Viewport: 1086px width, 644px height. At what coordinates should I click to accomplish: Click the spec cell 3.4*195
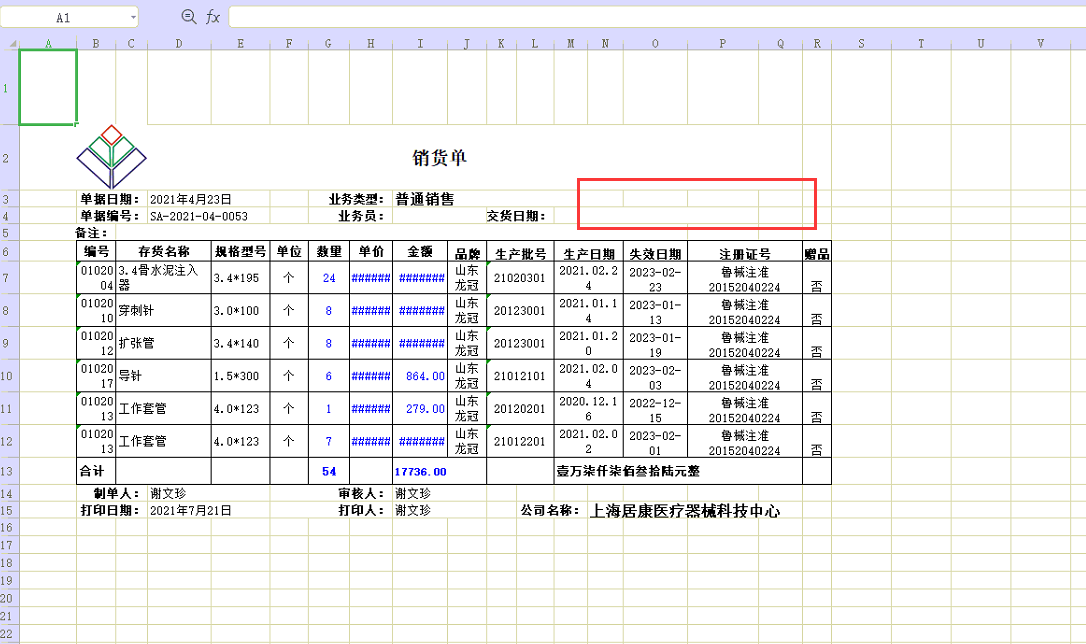tap(240, 278)
